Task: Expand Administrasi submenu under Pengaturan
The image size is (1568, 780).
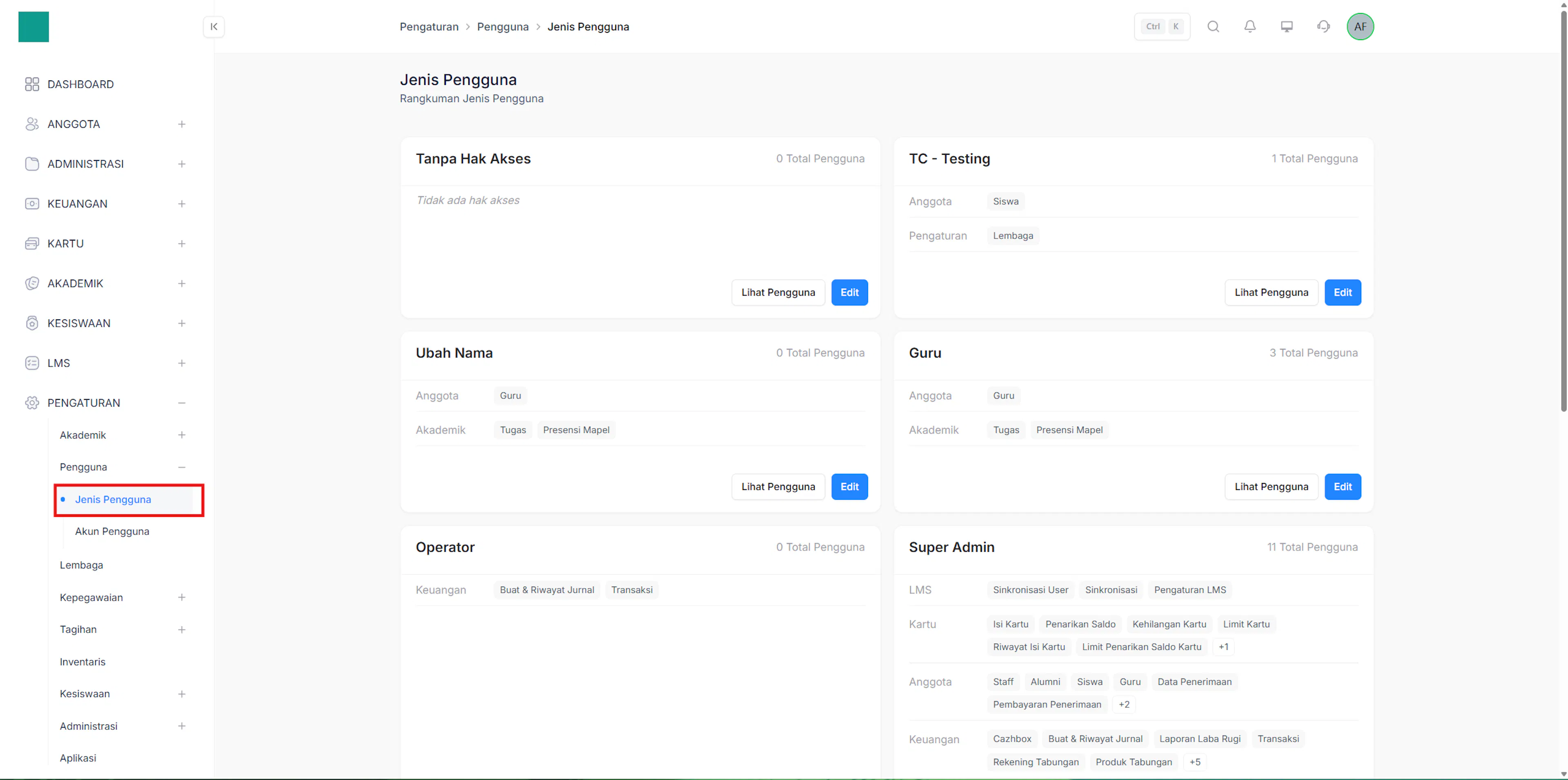Action: [181, 727]
